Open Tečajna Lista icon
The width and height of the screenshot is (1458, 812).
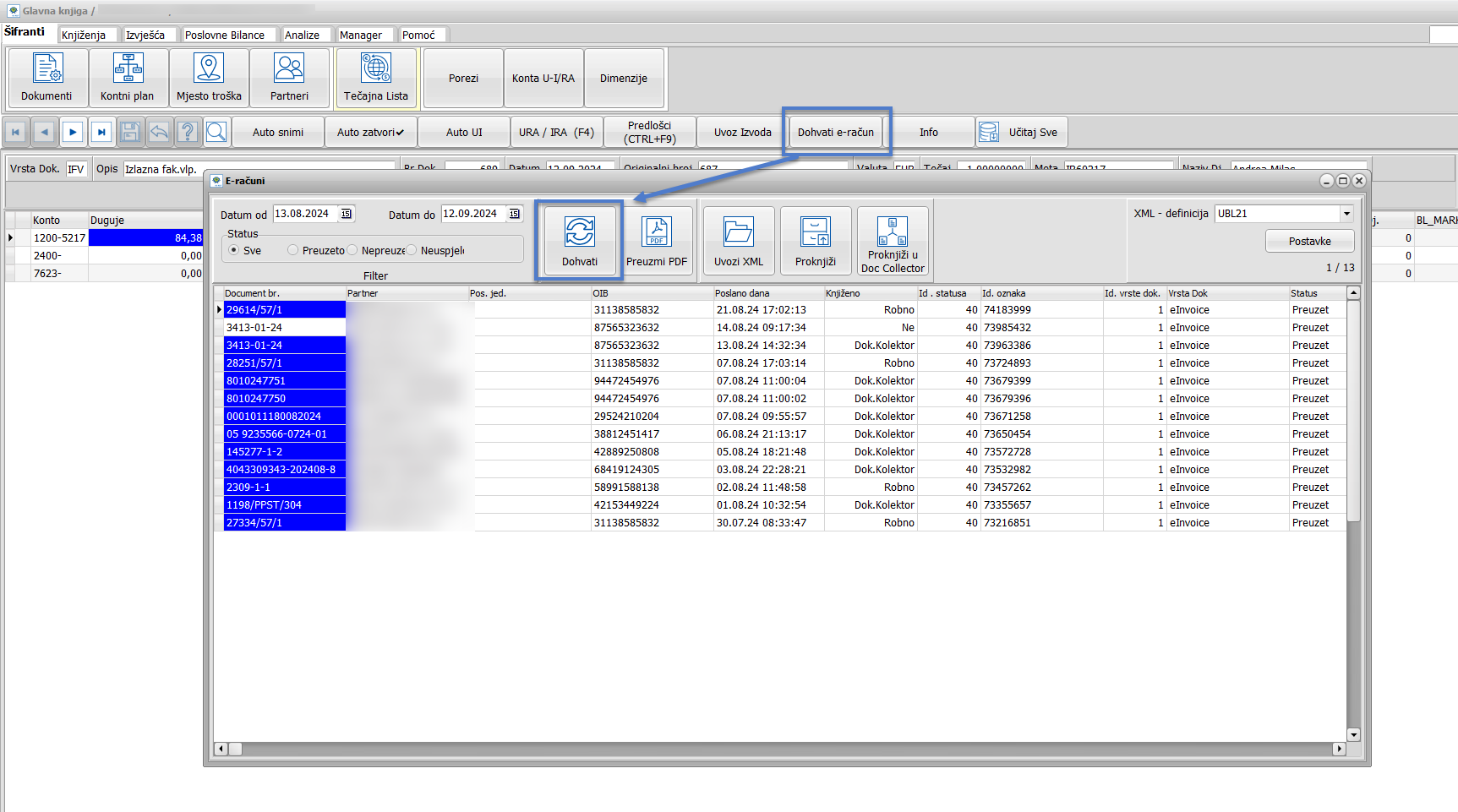376,77
